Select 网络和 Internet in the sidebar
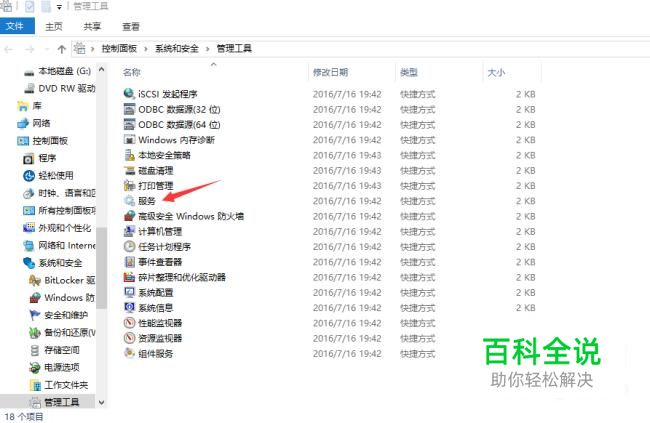This screenshot has width=650, height=423. (66, 246)
